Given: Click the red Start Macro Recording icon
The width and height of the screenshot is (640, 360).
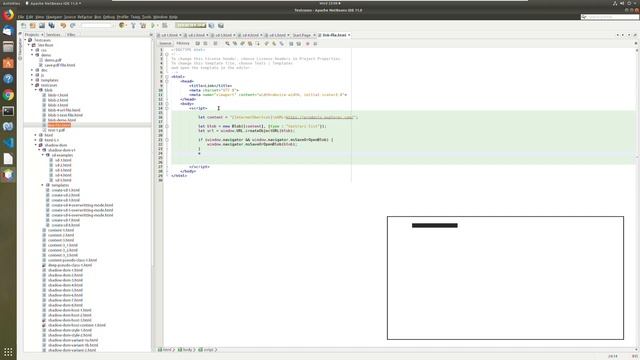Looking at the screenshot, I should click(x=308, y=43).
